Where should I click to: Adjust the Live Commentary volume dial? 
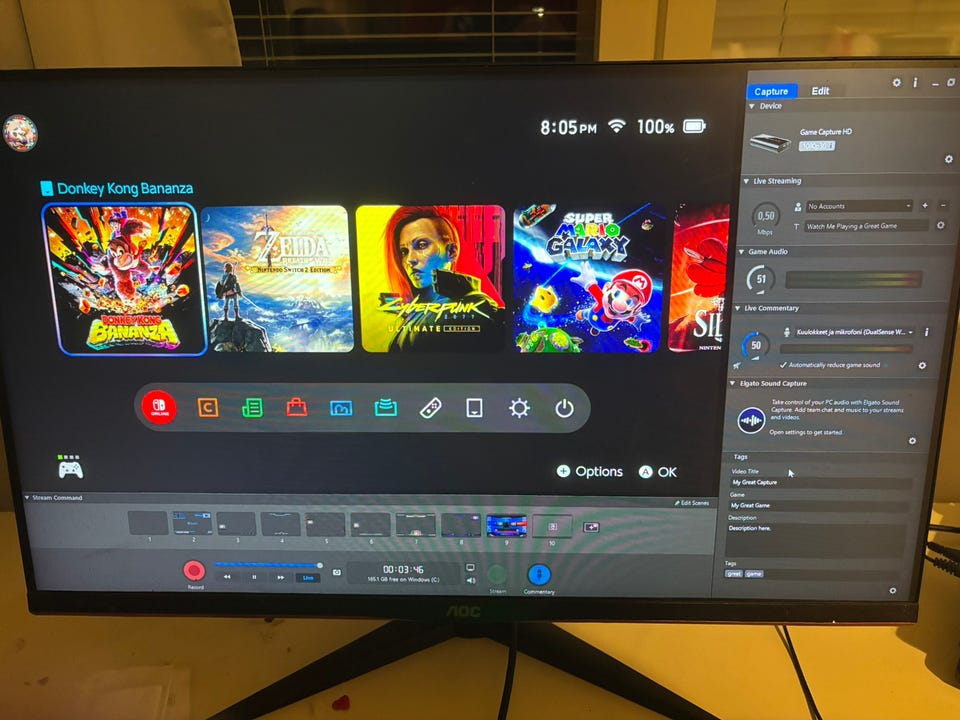(x=756, y=345)
